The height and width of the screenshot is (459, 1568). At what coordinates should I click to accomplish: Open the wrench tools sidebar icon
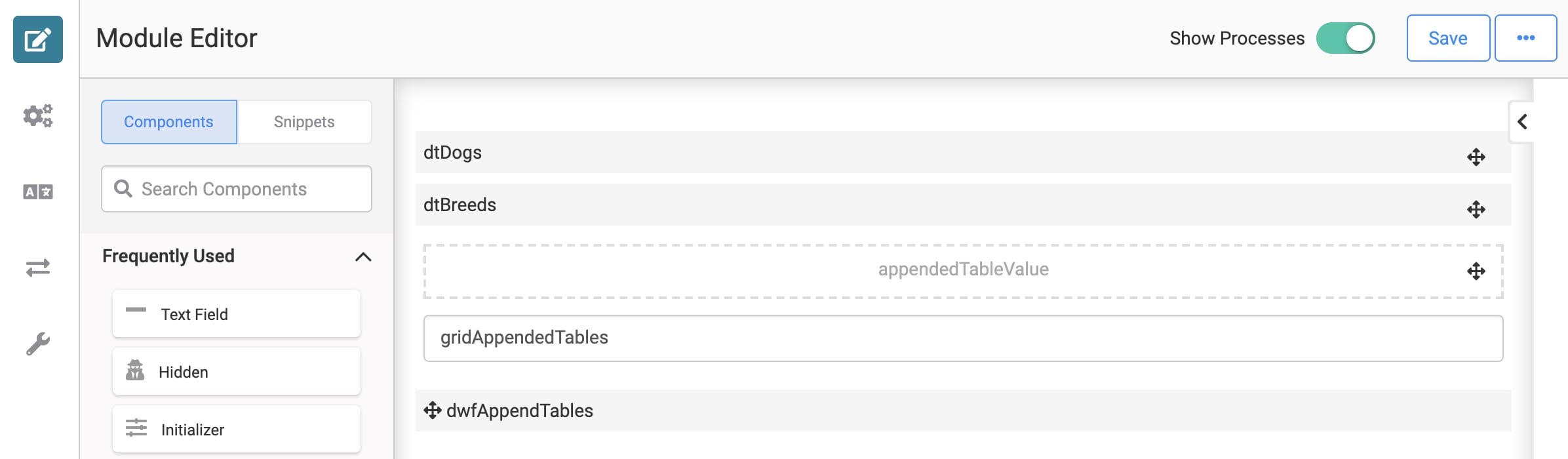38,344
